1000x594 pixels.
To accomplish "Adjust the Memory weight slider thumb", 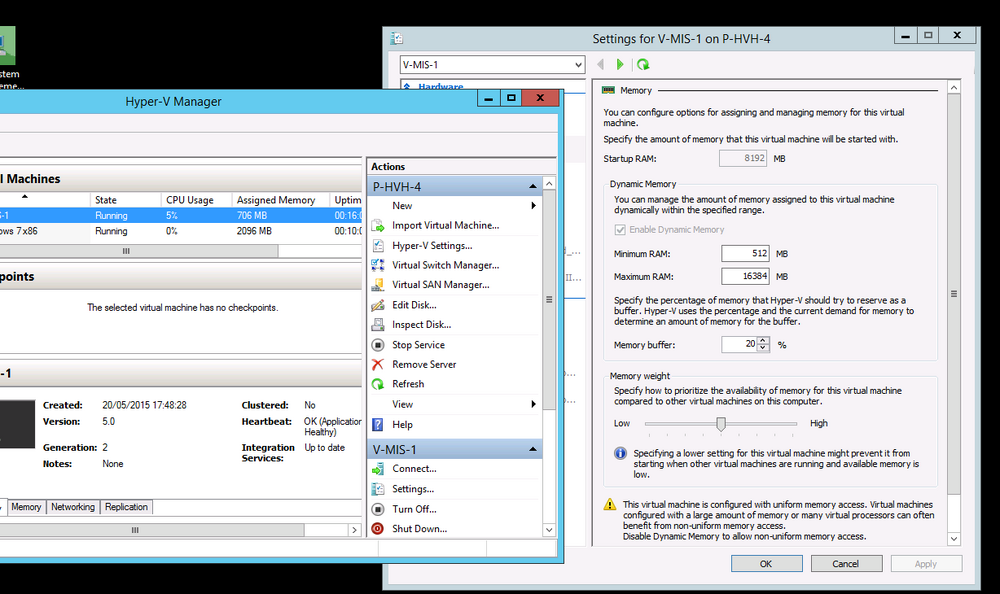I will pyautogui.click(x=721, y=424).
